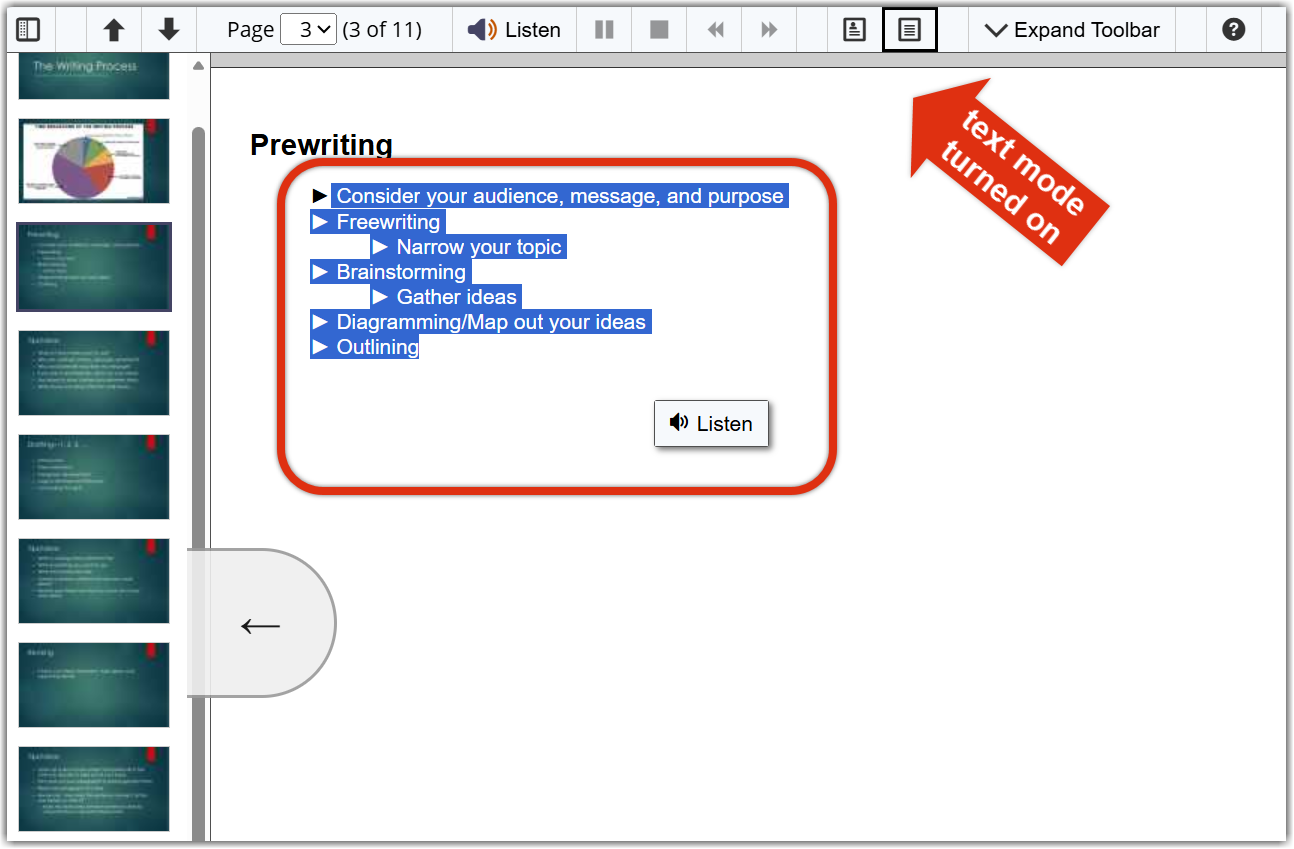Toggle the text mode view button
The image size is (1294, 849).
point(909,30)
